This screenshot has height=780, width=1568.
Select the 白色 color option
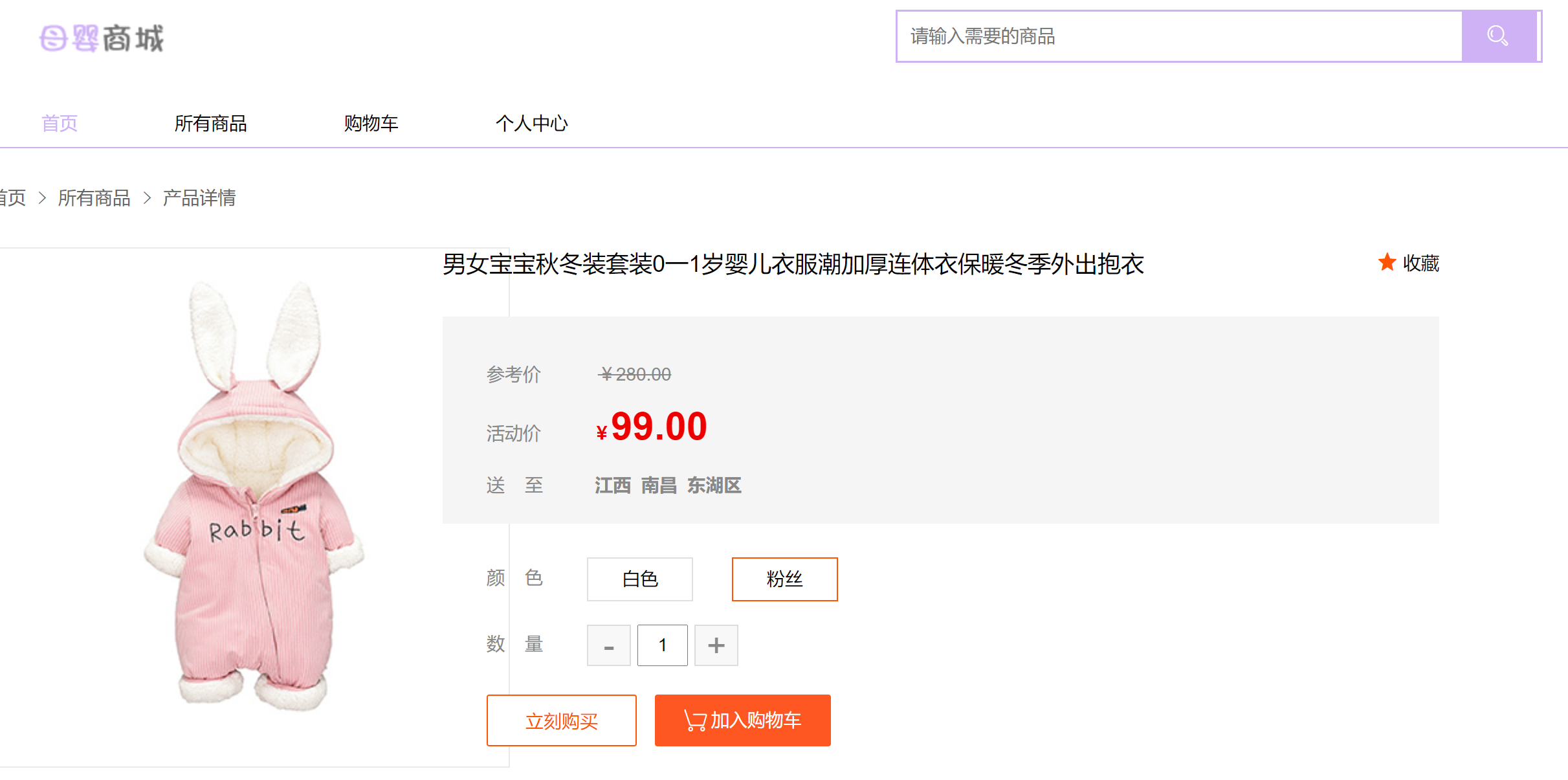pyautogui.click(x=639, y=579)
